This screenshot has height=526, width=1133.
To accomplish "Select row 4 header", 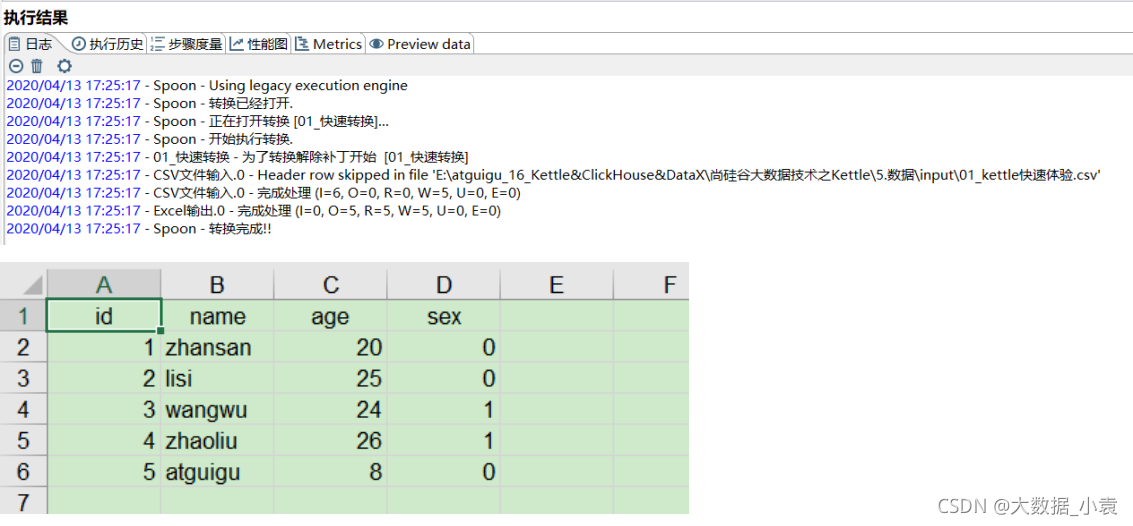I will [x=24, y=410].
